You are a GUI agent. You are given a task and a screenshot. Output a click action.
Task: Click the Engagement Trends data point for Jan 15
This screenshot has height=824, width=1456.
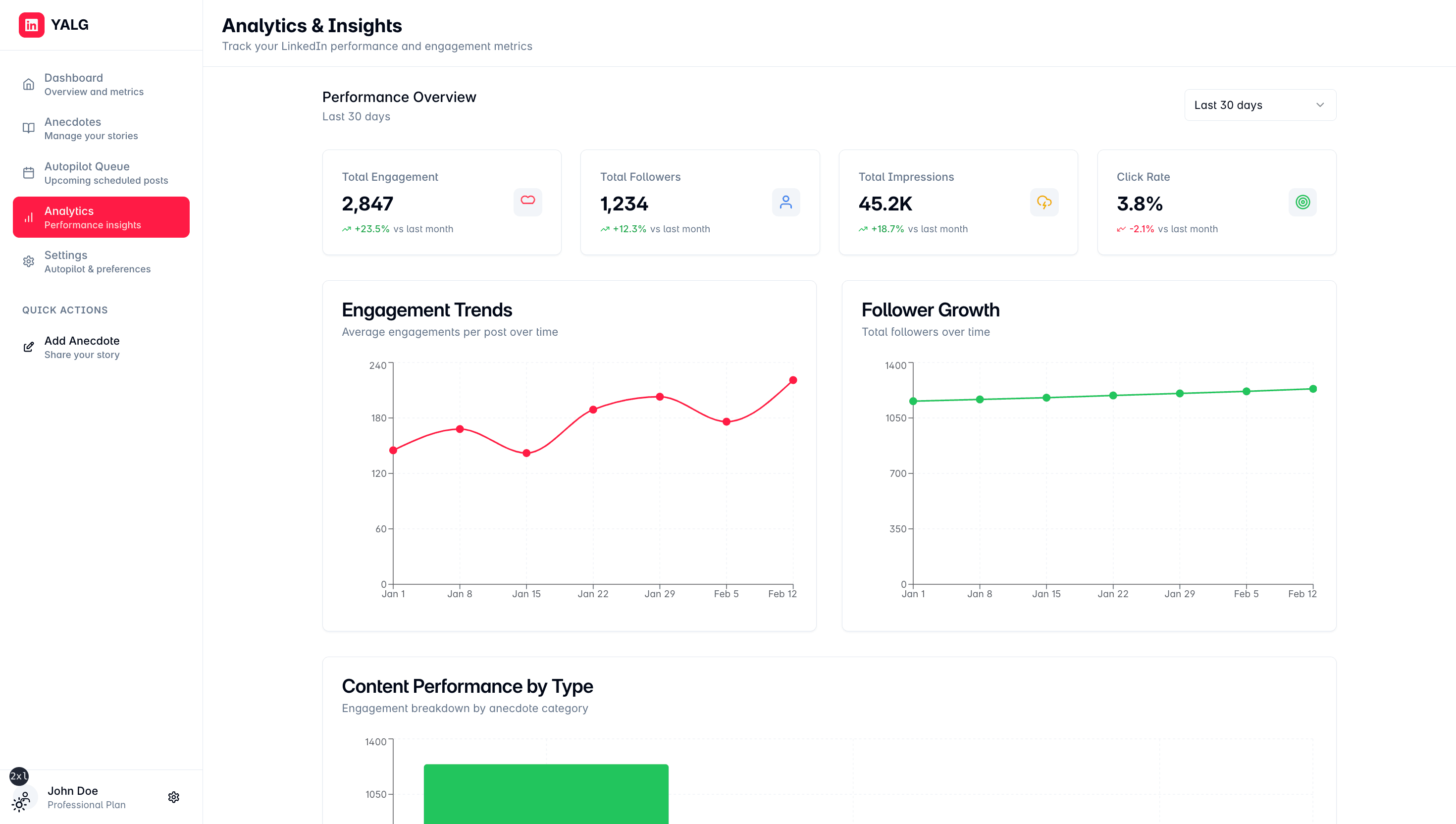(527, 453)
